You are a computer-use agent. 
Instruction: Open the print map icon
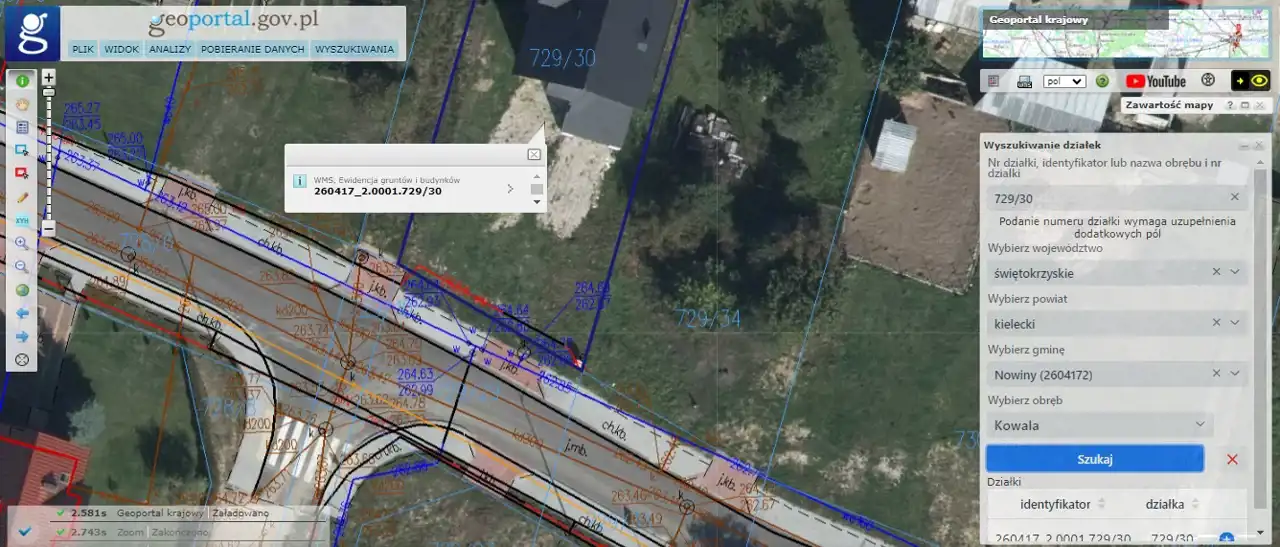1024,81
